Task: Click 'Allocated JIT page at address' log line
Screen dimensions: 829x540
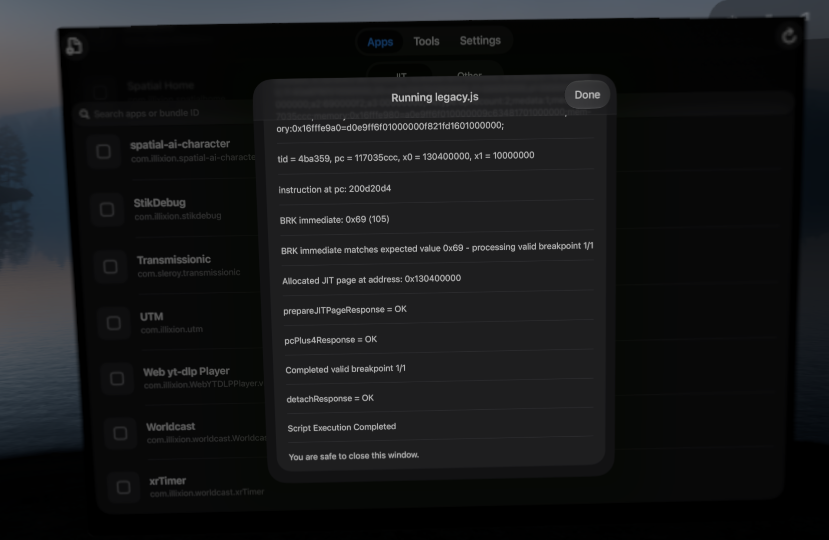Action: click(372, 279)
